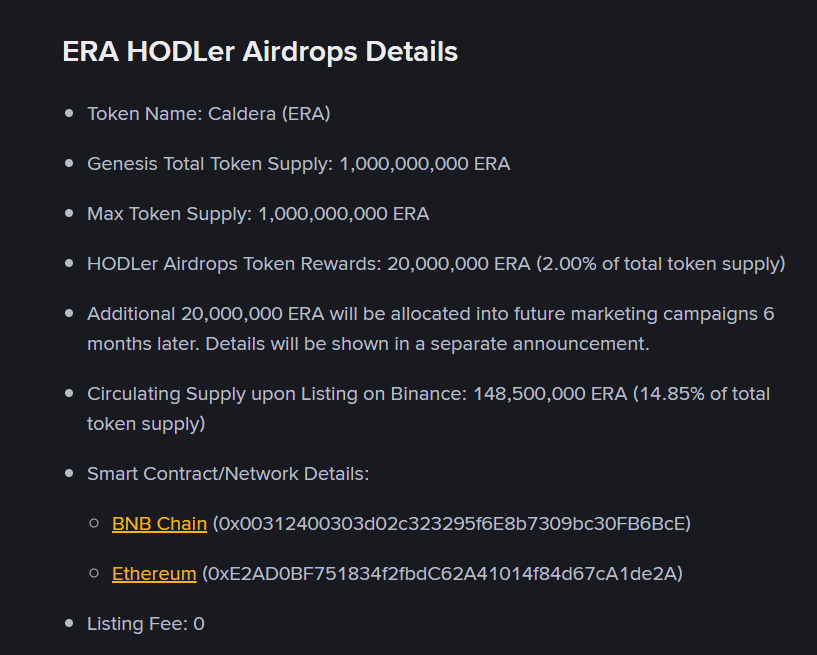Image resolution: width=817 pixels, height=655 pixels.
Task: Click the Additional 20,000,000 ERA paragraph
Action: coord(431,329)
